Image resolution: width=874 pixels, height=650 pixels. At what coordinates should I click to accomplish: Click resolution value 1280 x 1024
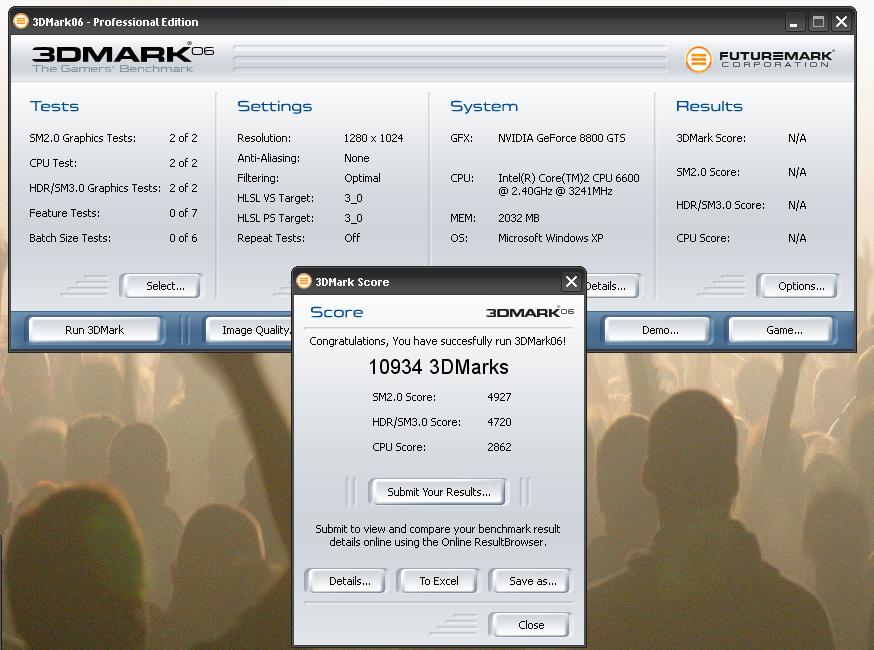pyautogui.click(x=373, y=138)
